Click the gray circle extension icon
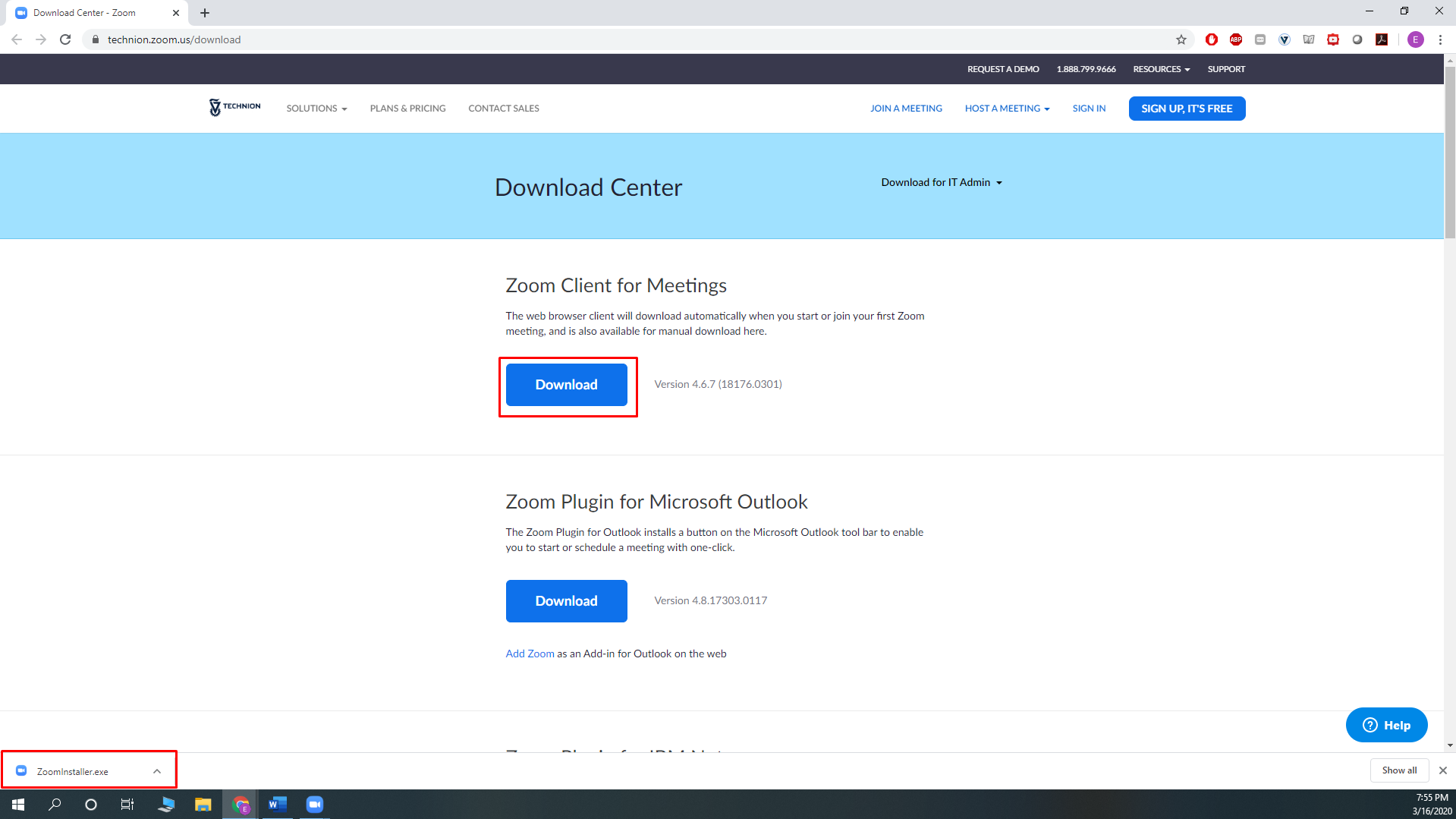 [1357, 39]
